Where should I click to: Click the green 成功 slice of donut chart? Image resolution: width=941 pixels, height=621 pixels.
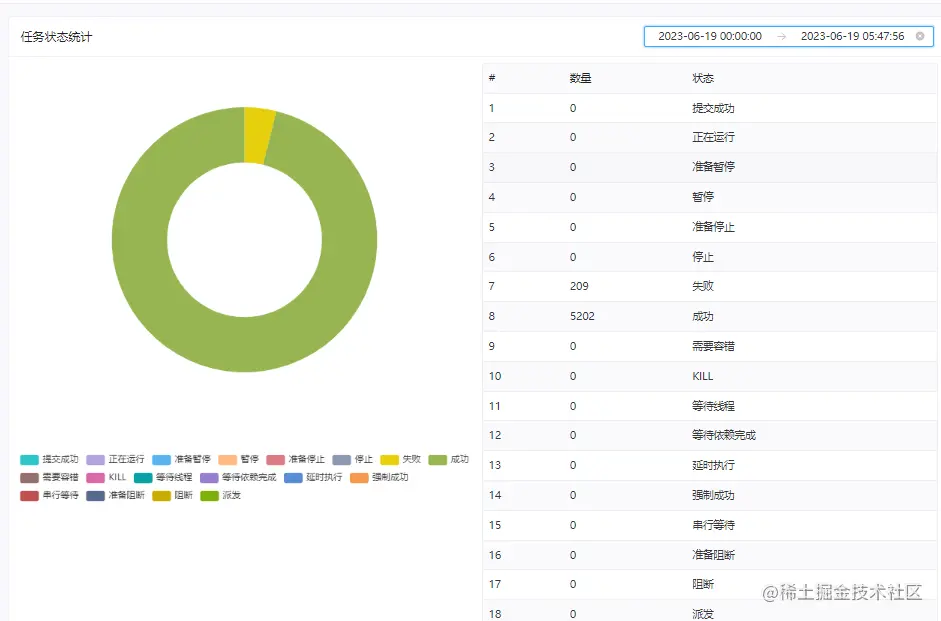[244, 345]
